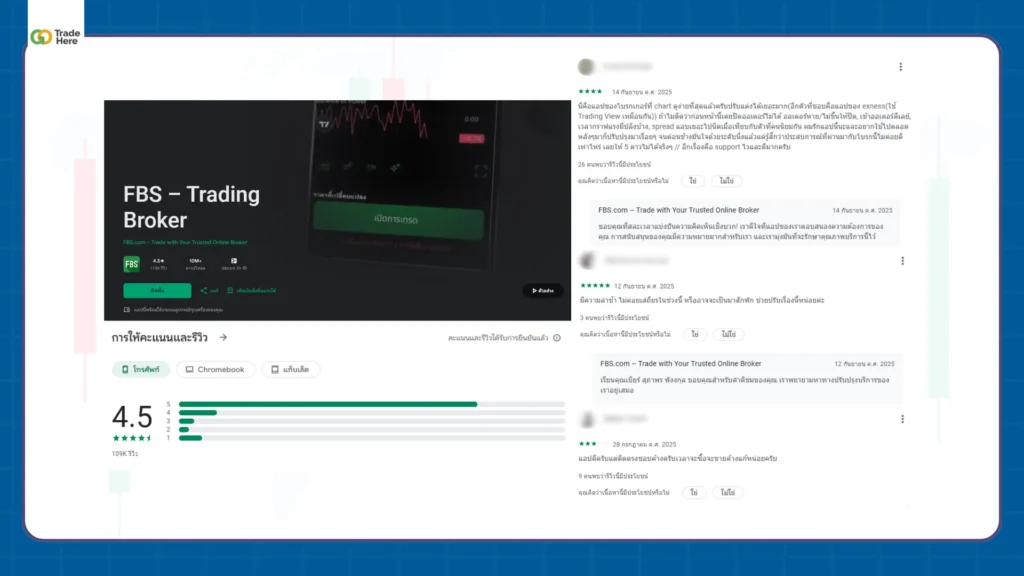Click the green install button
Viewport: 1024px width, 576px height.
point(157,291)
